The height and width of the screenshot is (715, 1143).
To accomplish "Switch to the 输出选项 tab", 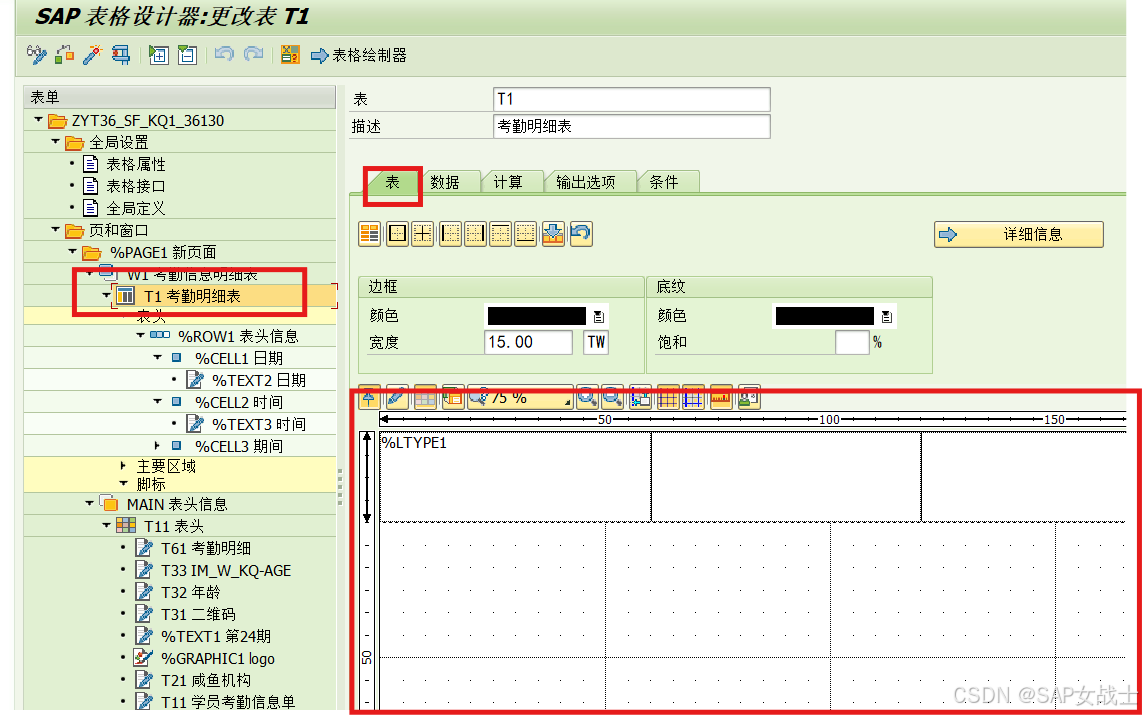I will tap(585, 182).
